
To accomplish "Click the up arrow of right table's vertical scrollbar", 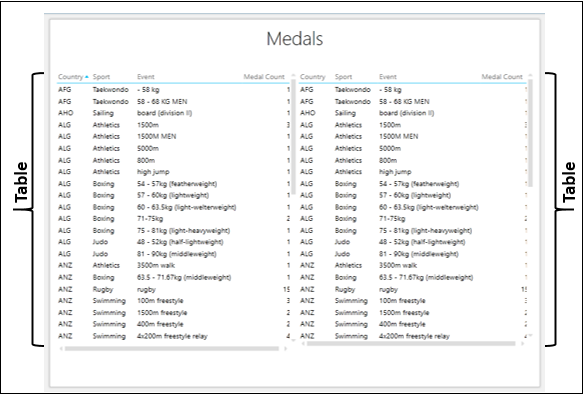I will [x=530, y=75].
